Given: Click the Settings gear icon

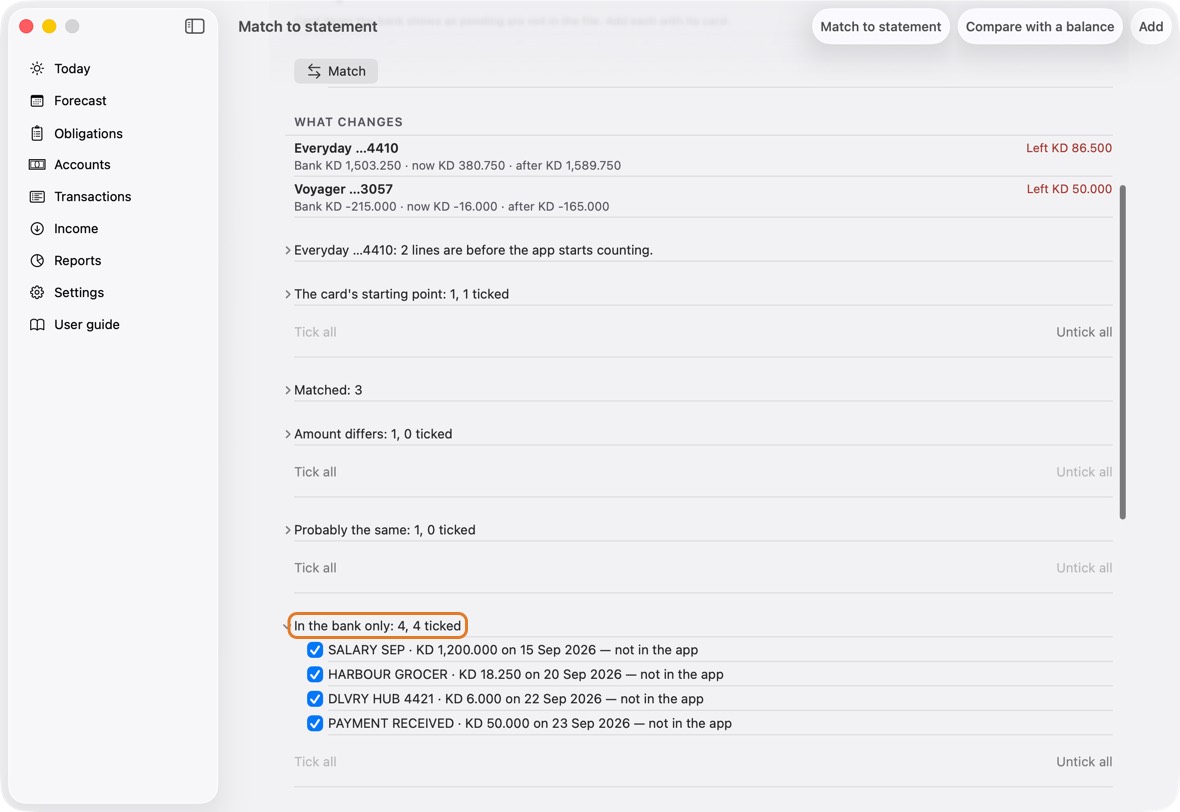Looking at the screenshot, I should coord(37,293).
